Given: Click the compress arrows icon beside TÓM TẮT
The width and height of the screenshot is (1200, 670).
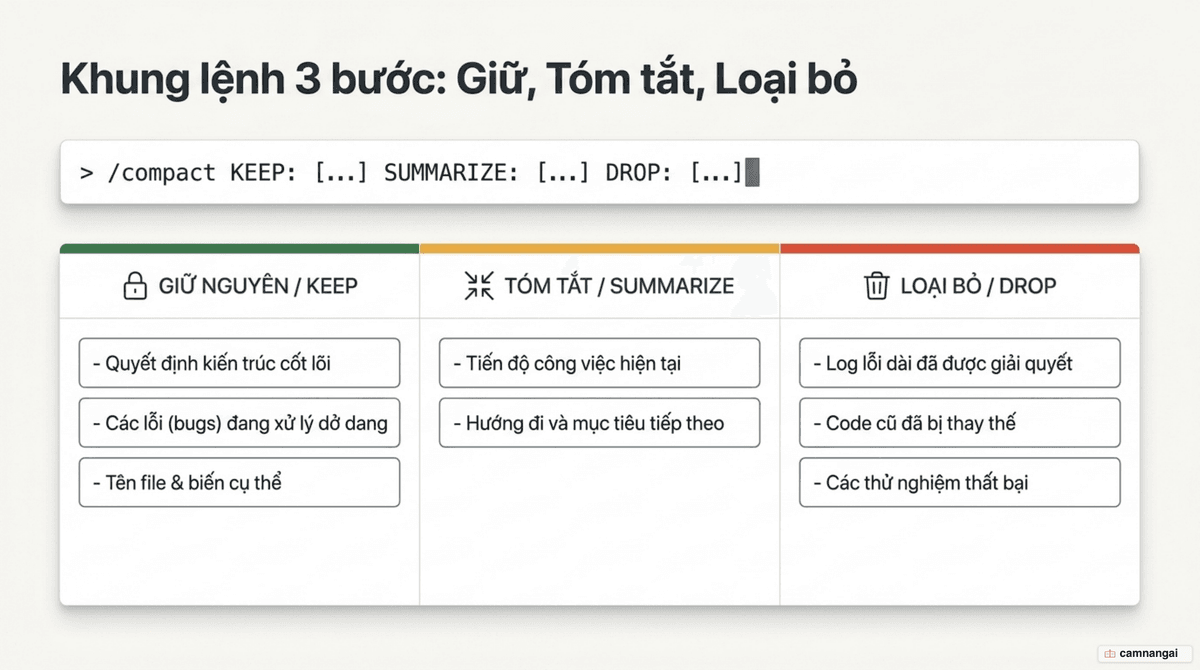Looking at the screenshot, I should (x=479, y=286).
